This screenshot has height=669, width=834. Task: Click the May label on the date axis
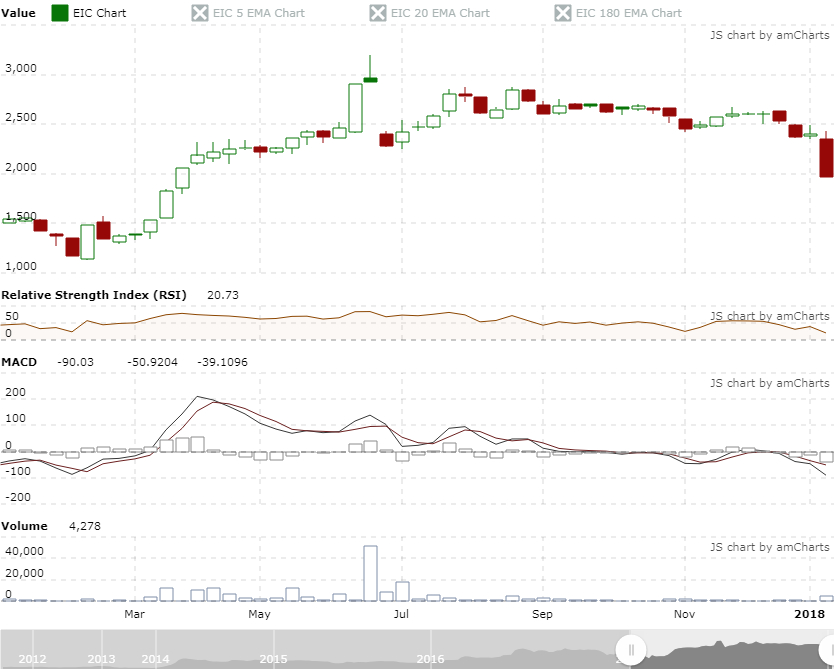(x=260, y=614)
